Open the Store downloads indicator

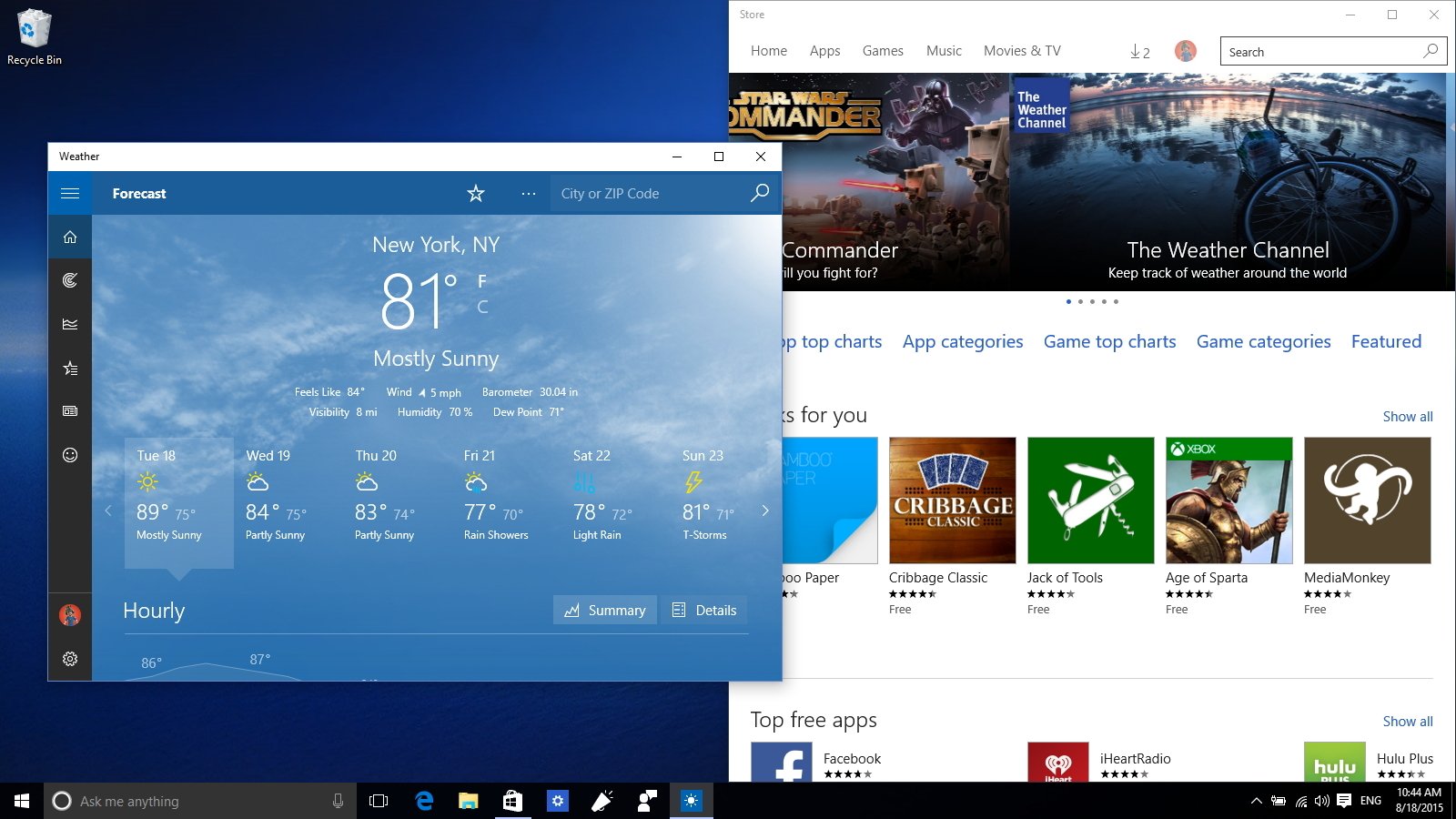(x=1140, y=52)
